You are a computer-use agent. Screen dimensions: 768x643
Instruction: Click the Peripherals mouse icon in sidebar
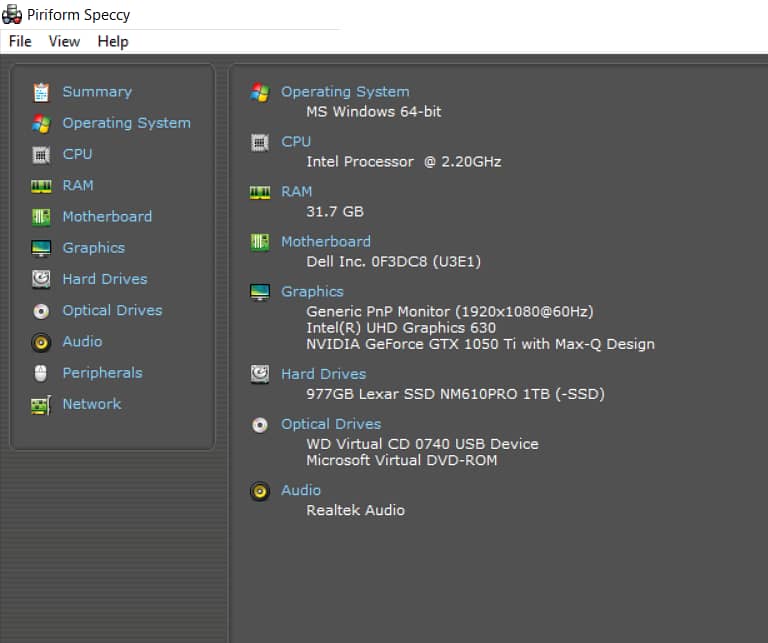point(41,373)
